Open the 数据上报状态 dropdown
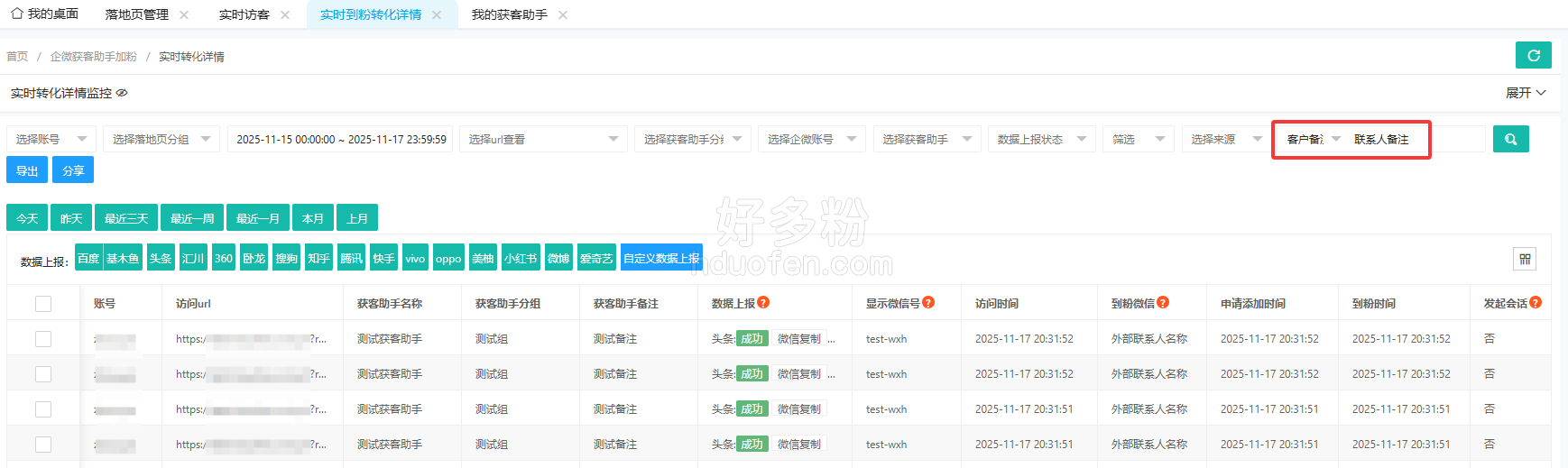Image resolution: width=1568 pixels, height=468 pixels. 1040,139
